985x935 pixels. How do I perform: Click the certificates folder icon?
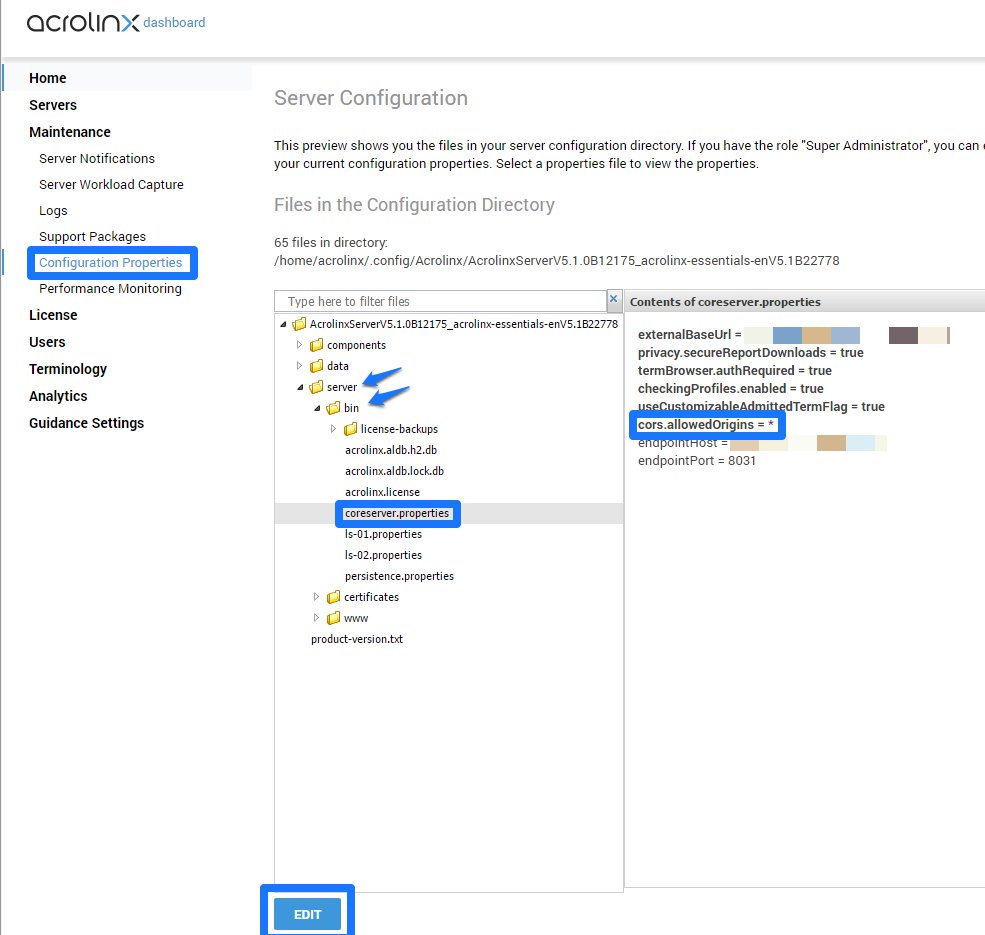click(334, 597)
